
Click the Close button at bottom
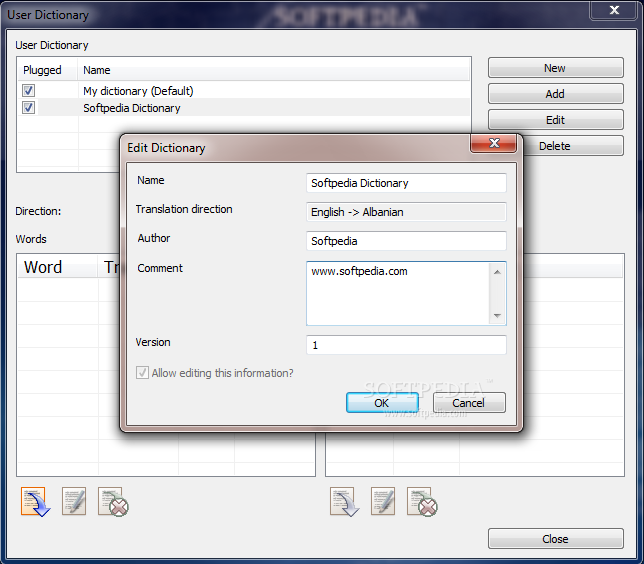coord(555,539)
